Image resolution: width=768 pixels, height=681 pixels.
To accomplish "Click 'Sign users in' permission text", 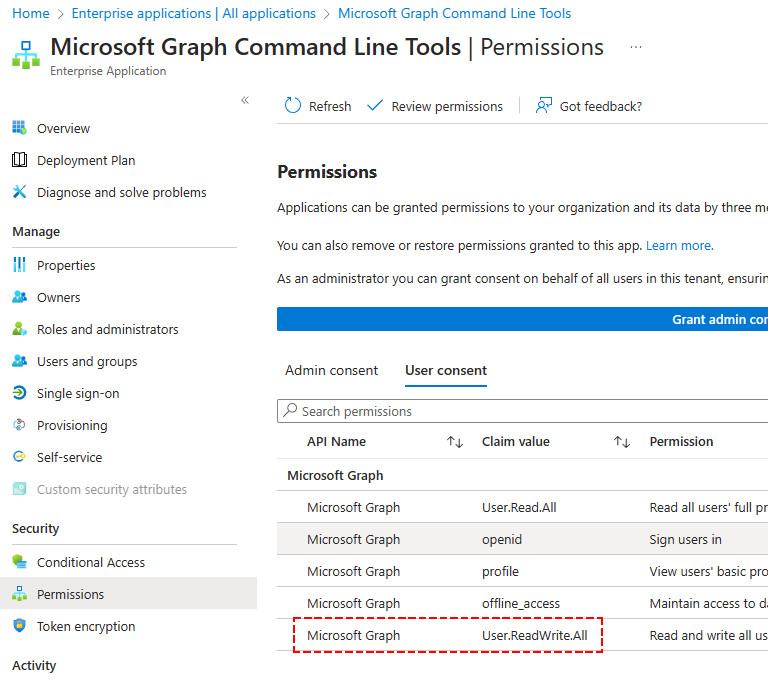I will [686, 539].
